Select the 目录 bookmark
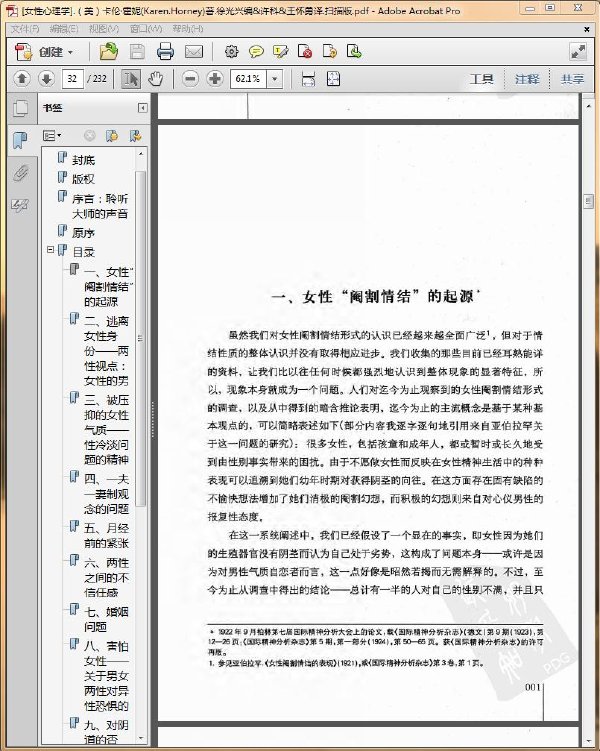600x751 pixels. (x=83, y=252)
